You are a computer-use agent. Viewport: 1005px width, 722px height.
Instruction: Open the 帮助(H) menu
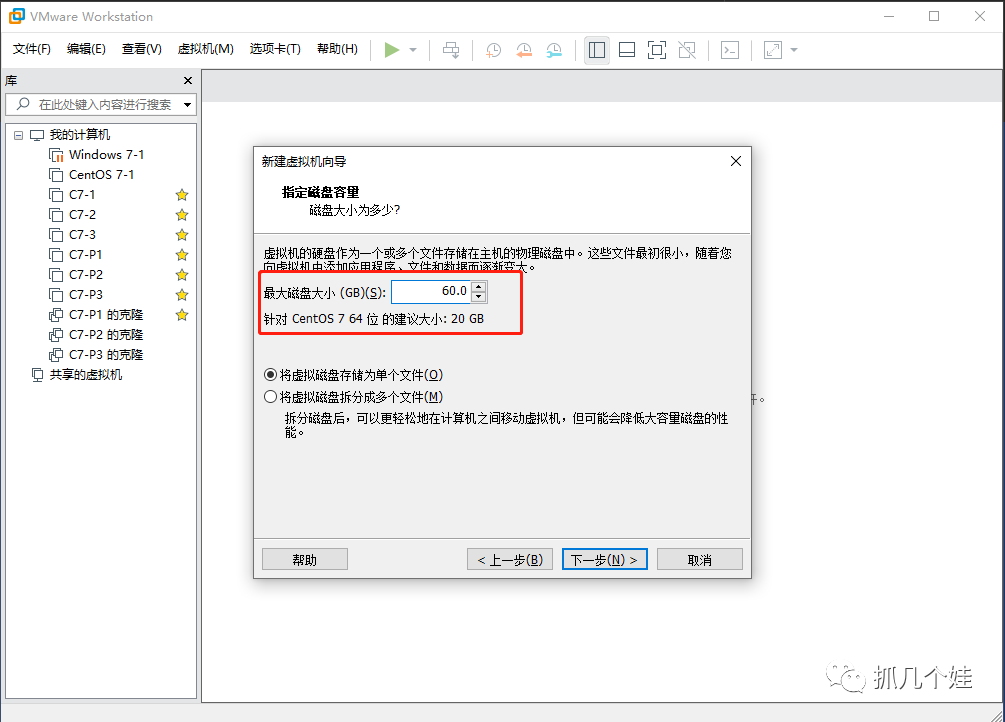coord(337,49)
